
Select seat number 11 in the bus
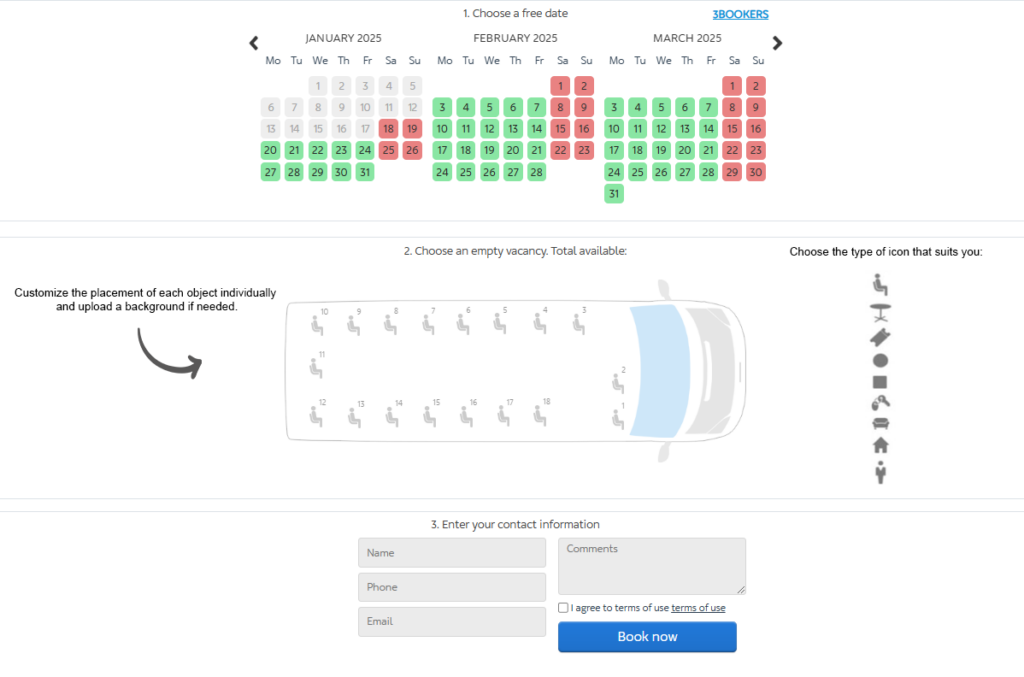[316, 368]
